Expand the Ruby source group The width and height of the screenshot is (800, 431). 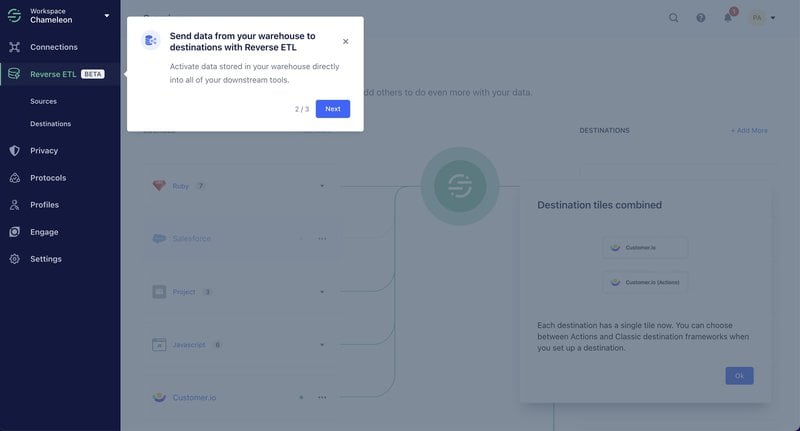pos(322,186)
